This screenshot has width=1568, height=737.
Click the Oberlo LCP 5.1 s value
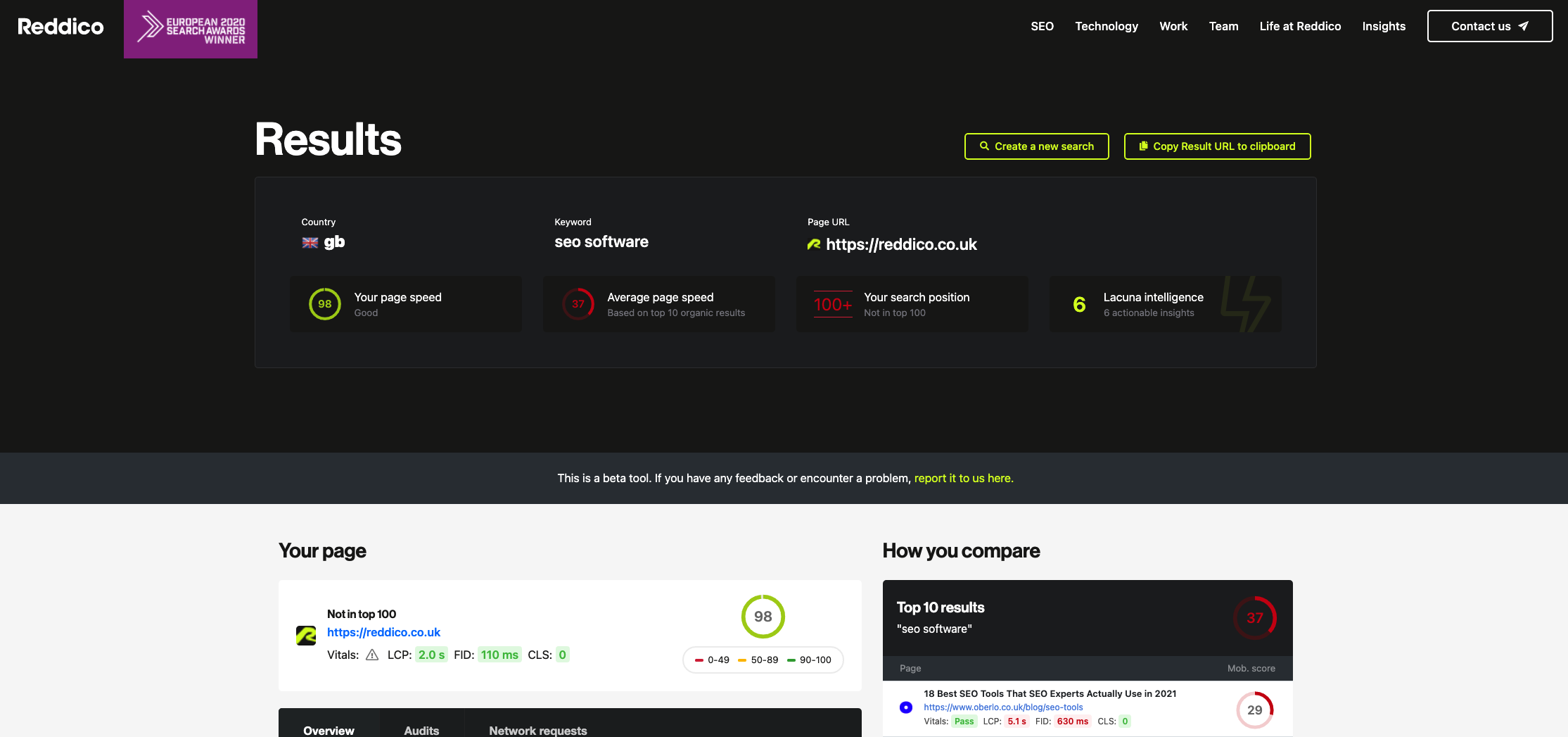[x=1016, y=722]
